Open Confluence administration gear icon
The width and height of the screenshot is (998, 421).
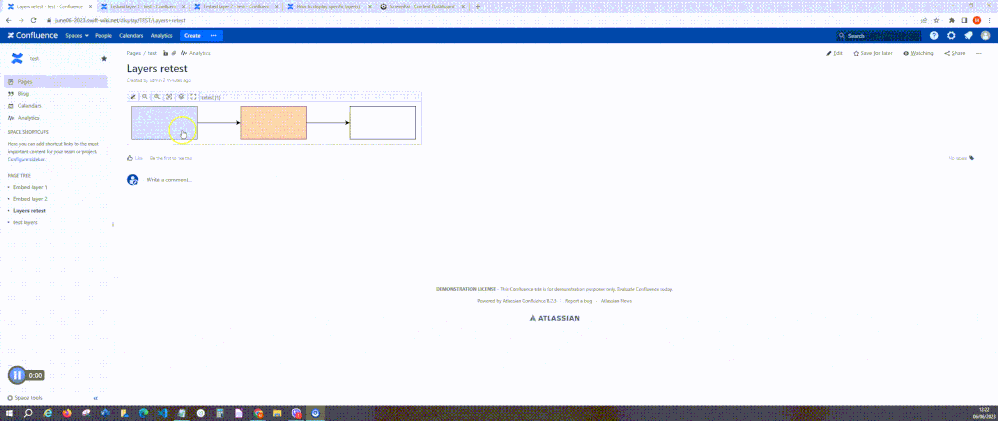pyautogui.click(x=951, y=36)
